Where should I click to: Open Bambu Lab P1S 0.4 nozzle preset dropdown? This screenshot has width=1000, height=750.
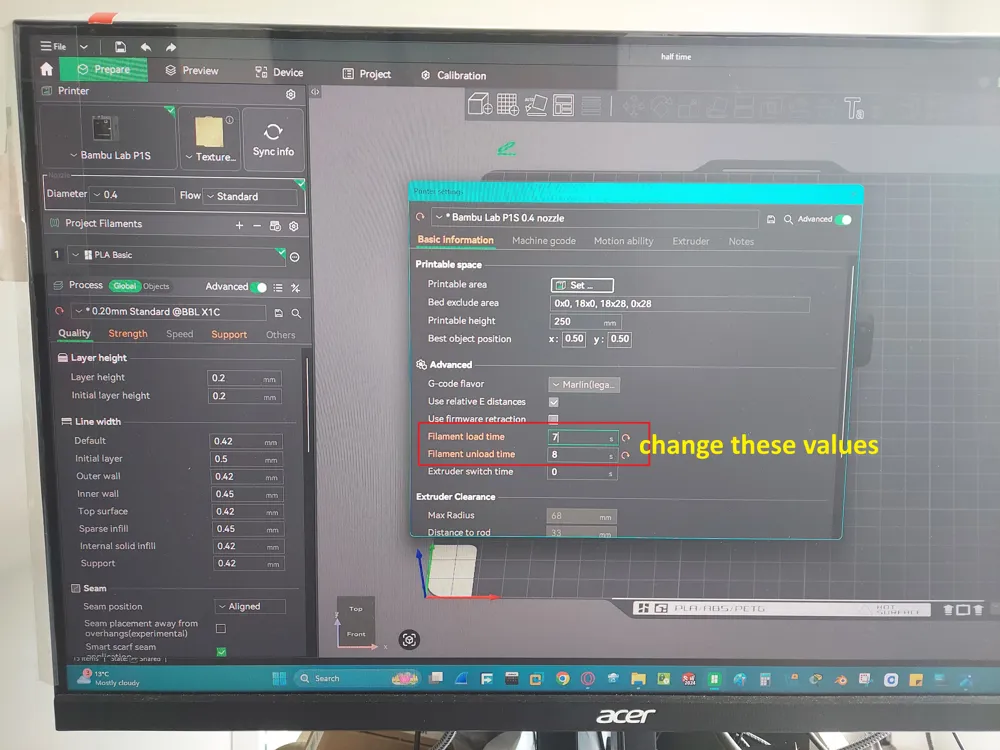coord(595,218)
